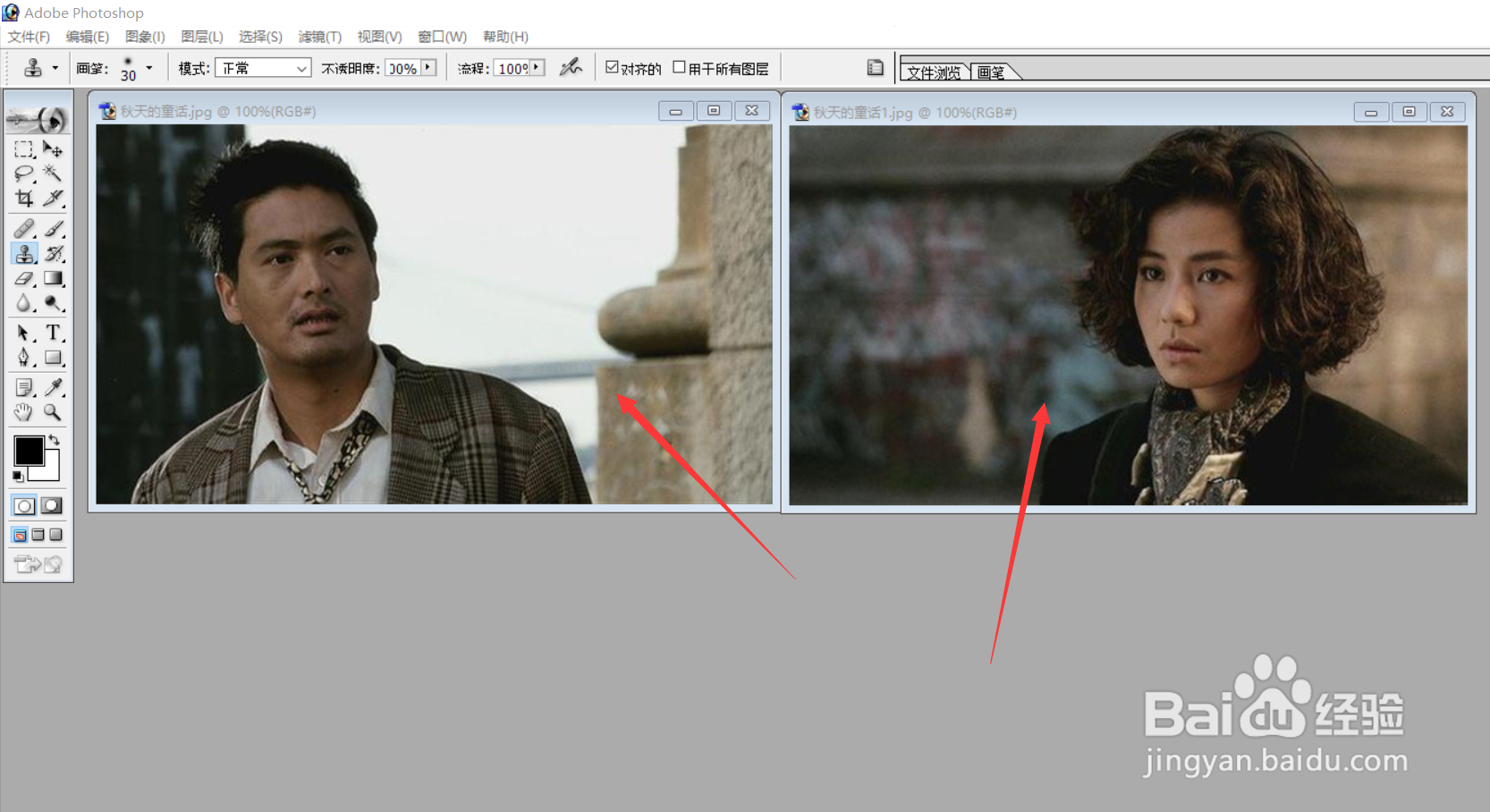This screenshot has width=1490, height=812.
Task: Minimize the 秋天的童话.jpg window
Action: click(x=675, y=111)
